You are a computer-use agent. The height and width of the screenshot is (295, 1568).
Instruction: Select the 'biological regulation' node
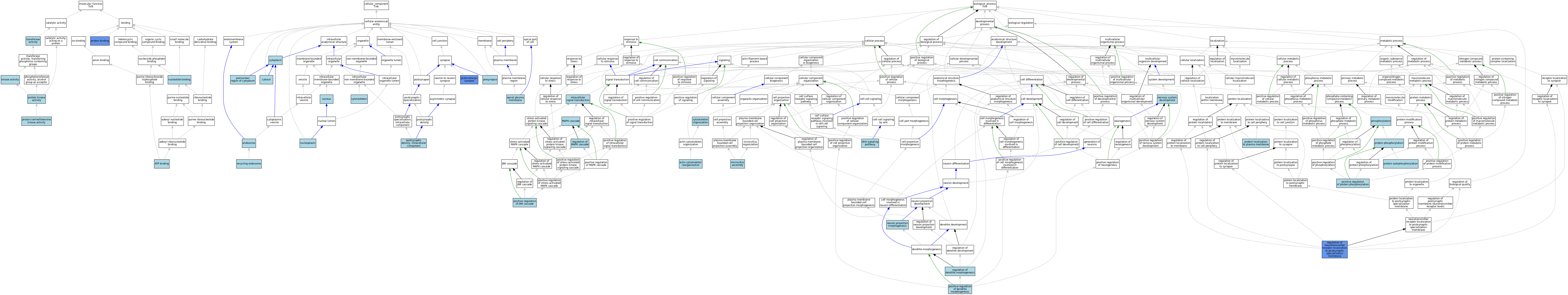(x=1021, y=23)
